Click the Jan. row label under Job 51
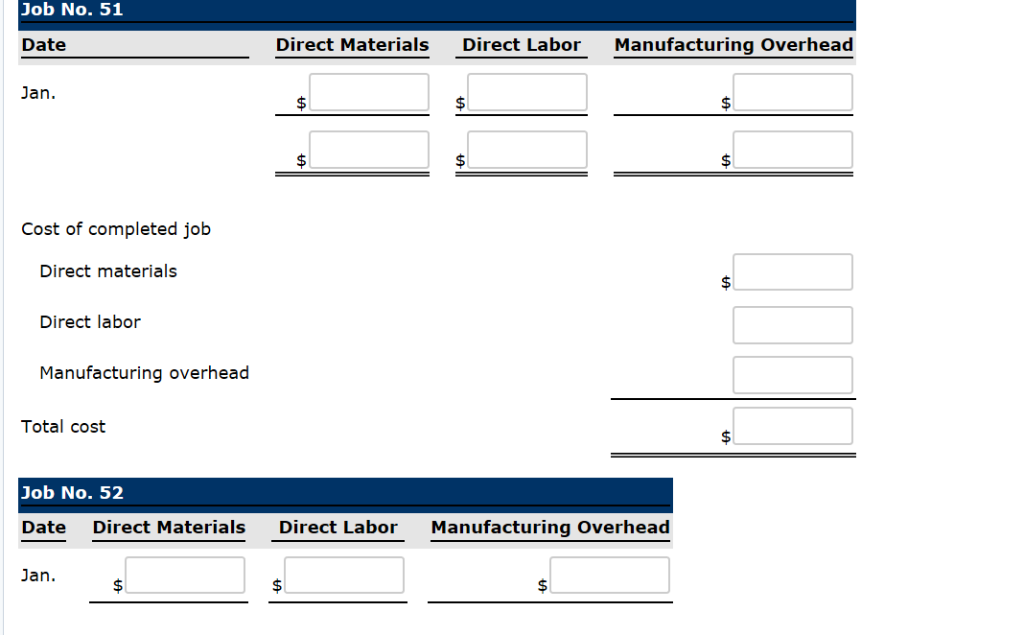The image size is (1024, 635). click(x=35, y=92)
